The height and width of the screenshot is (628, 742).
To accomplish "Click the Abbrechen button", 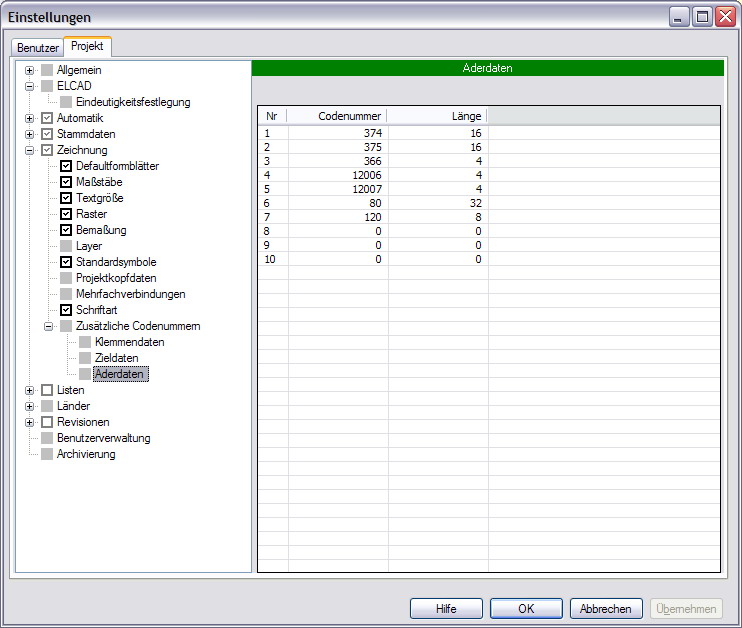I will pos(606,609).
